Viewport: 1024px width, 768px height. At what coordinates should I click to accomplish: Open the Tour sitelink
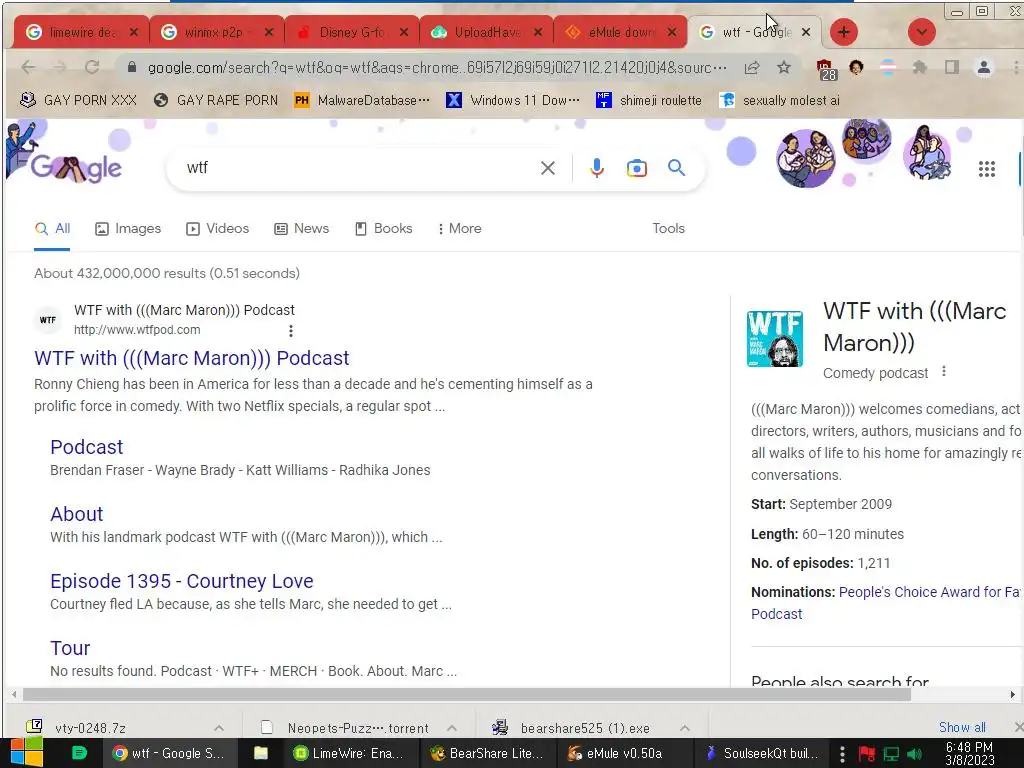point(70,648)
